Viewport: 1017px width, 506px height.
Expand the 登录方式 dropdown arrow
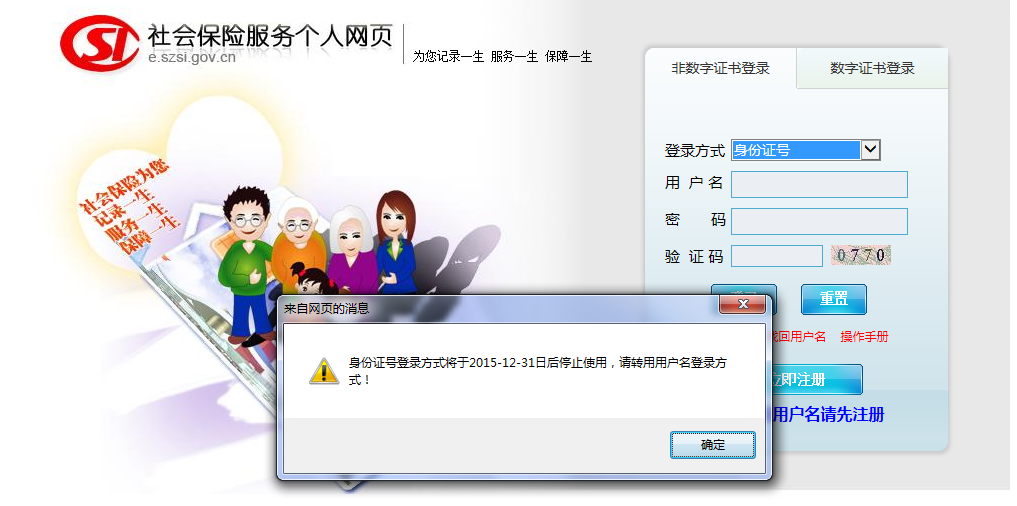(870, 151)
